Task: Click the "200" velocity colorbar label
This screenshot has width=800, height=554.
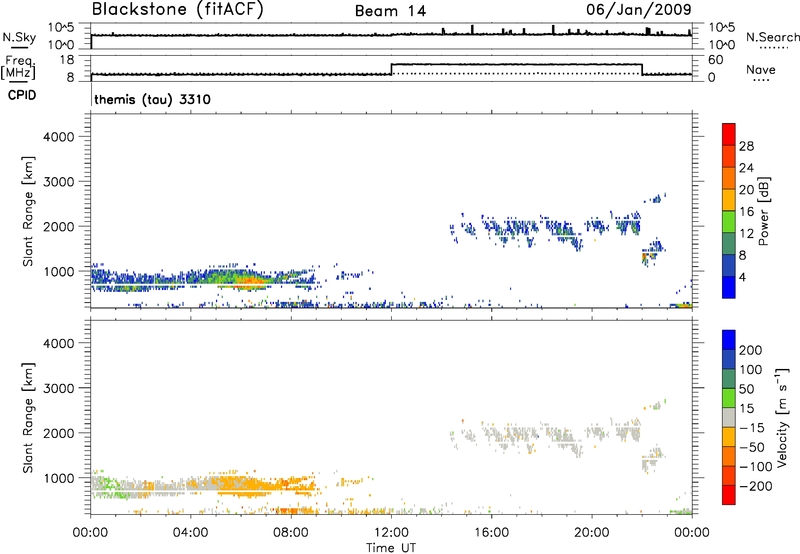Action: [751, 350]
